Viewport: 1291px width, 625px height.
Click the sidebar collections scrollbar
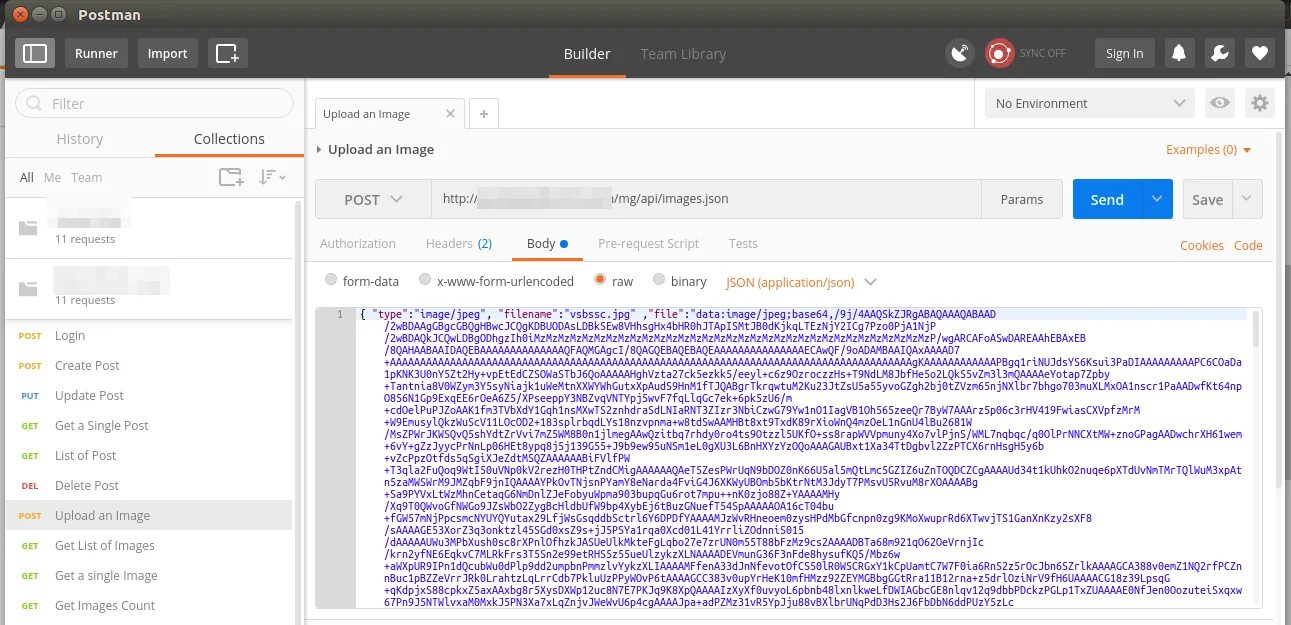pos(298,411)
